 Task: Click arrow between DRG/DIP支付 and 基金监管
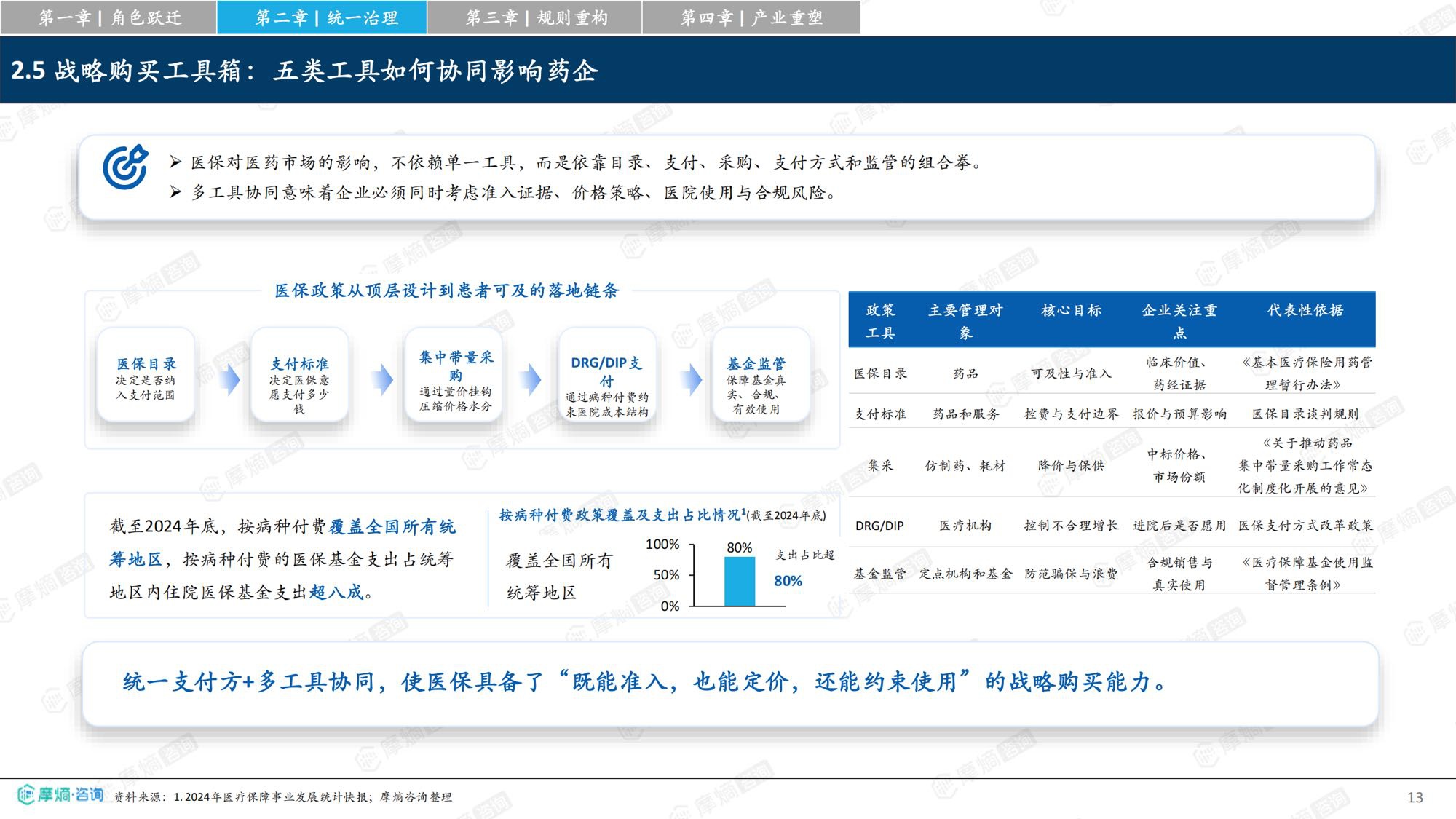point(692,379)
